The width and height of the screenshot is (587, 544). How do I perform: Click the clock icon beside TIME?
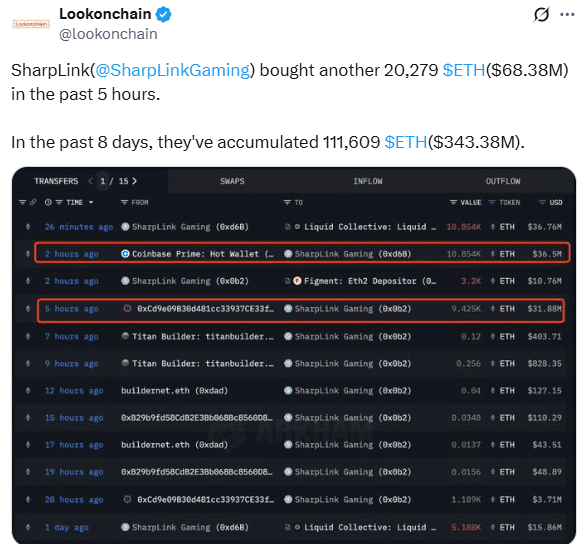pos(48,203)
